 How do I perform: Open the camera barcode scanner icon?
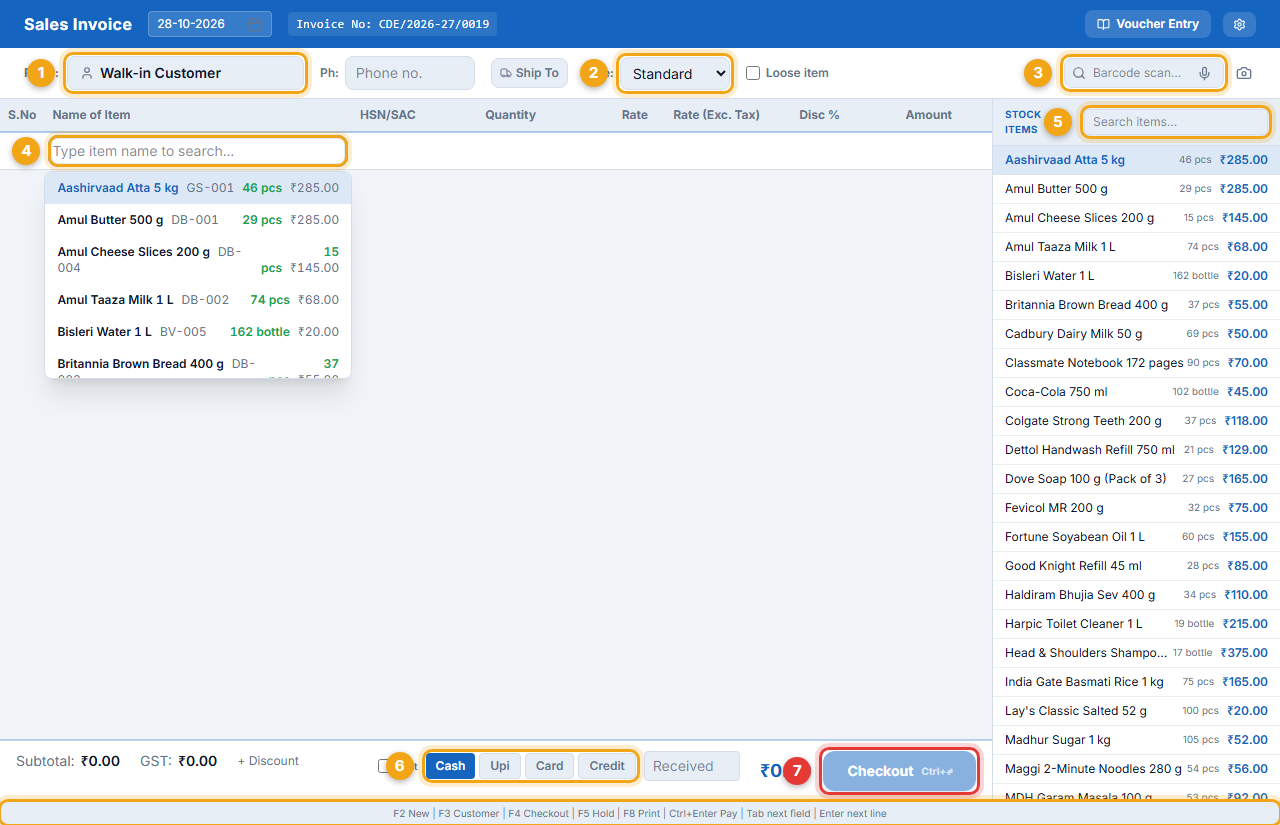[x=1244, y=73]
